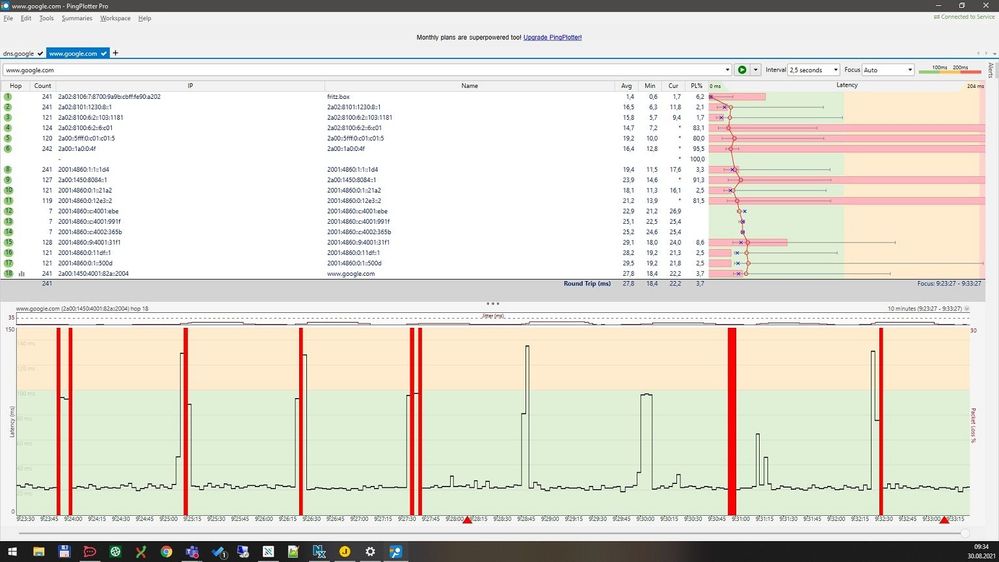Open the Help menu
Viewport: 999px width, 562px height.
click(145, 18)
